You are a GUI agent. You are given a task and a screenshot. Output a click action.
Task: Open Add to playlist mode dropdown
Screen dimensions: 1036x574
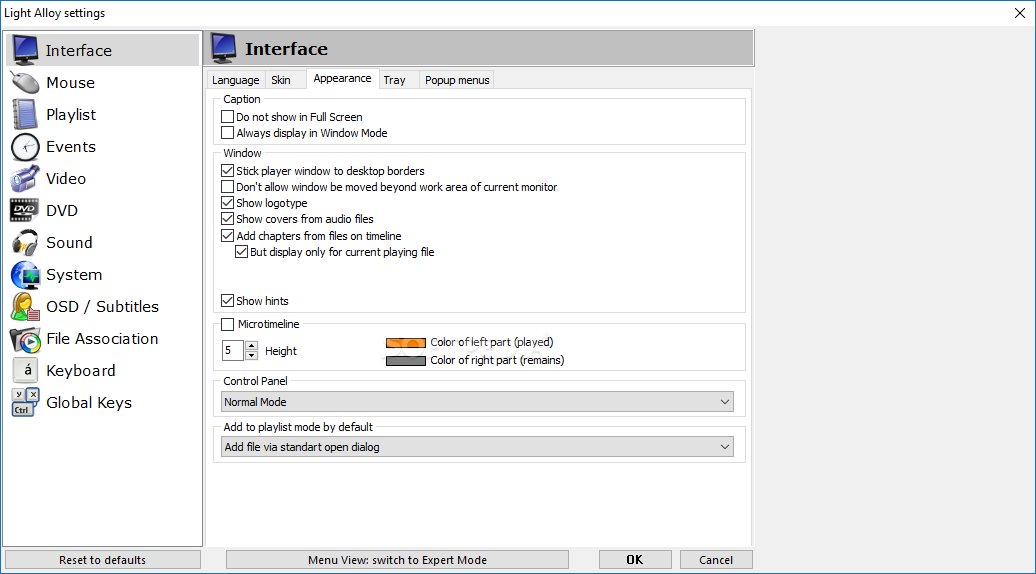[477, 447]
